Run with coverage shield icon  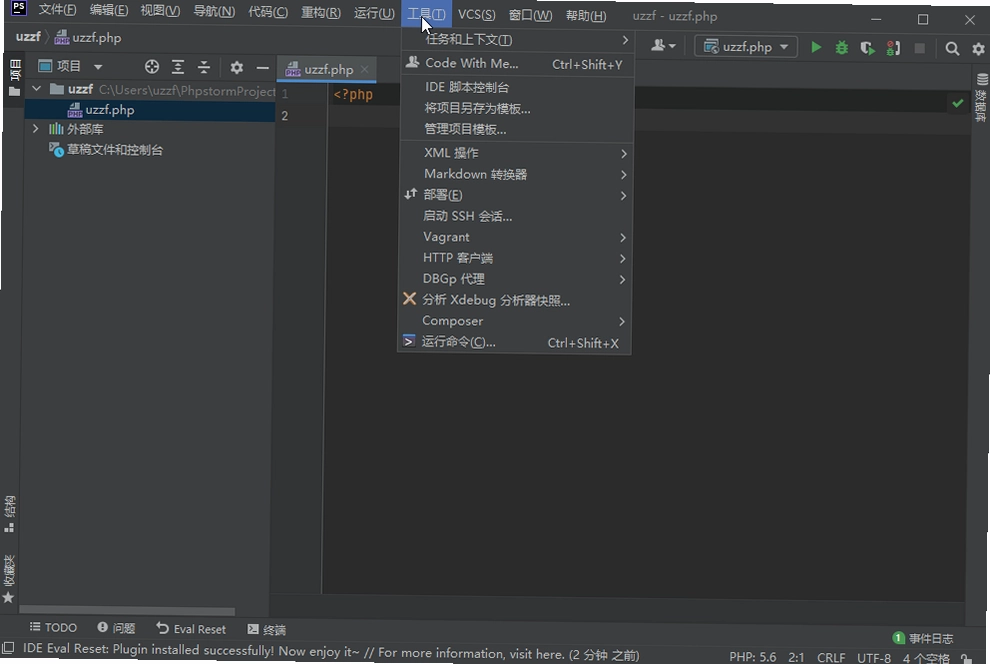[x=868, y=48]
